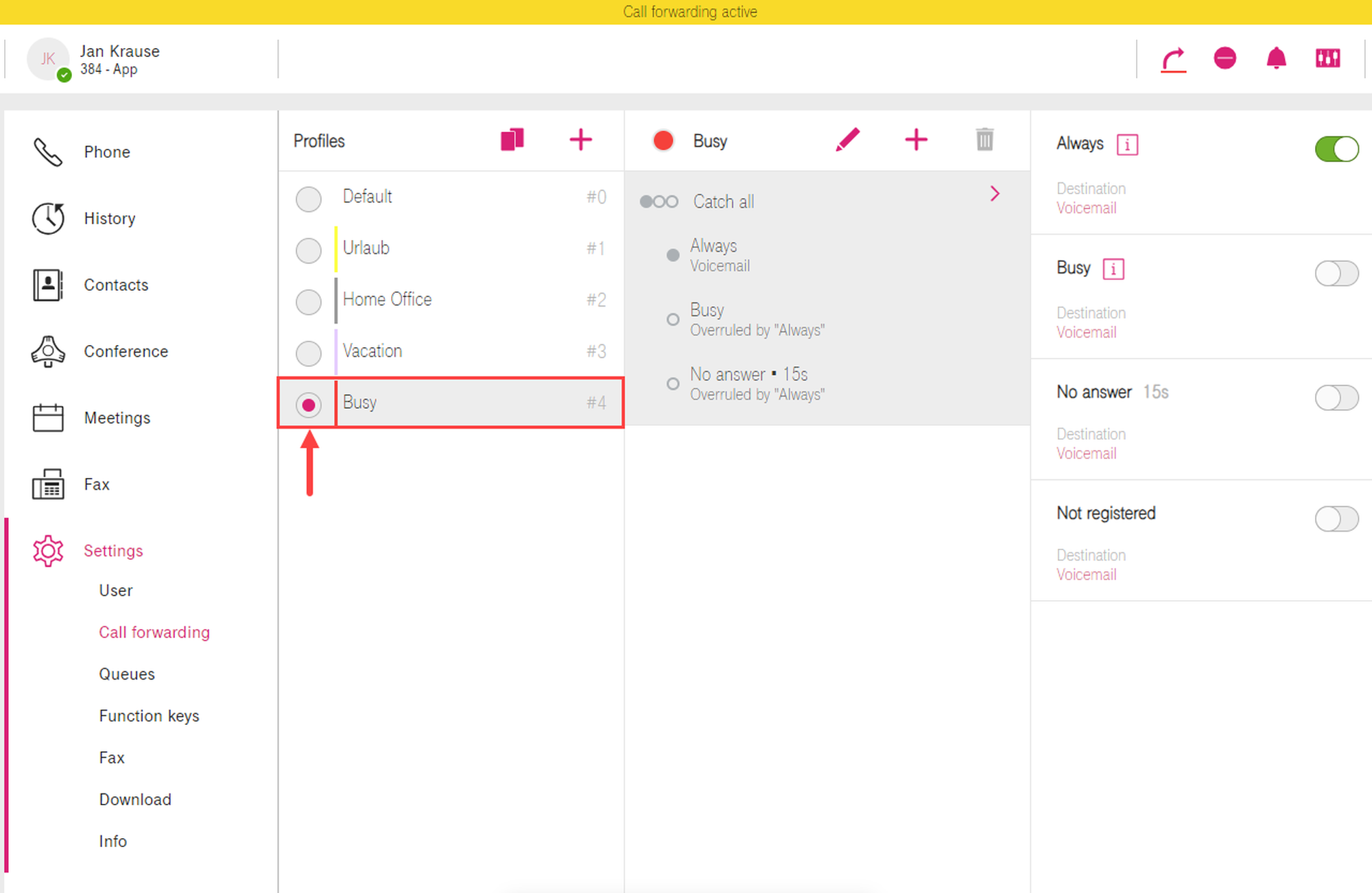1372x893 pixels.
Task: Click the red Busy profile color dot
Action: click(x=663, y=141)
